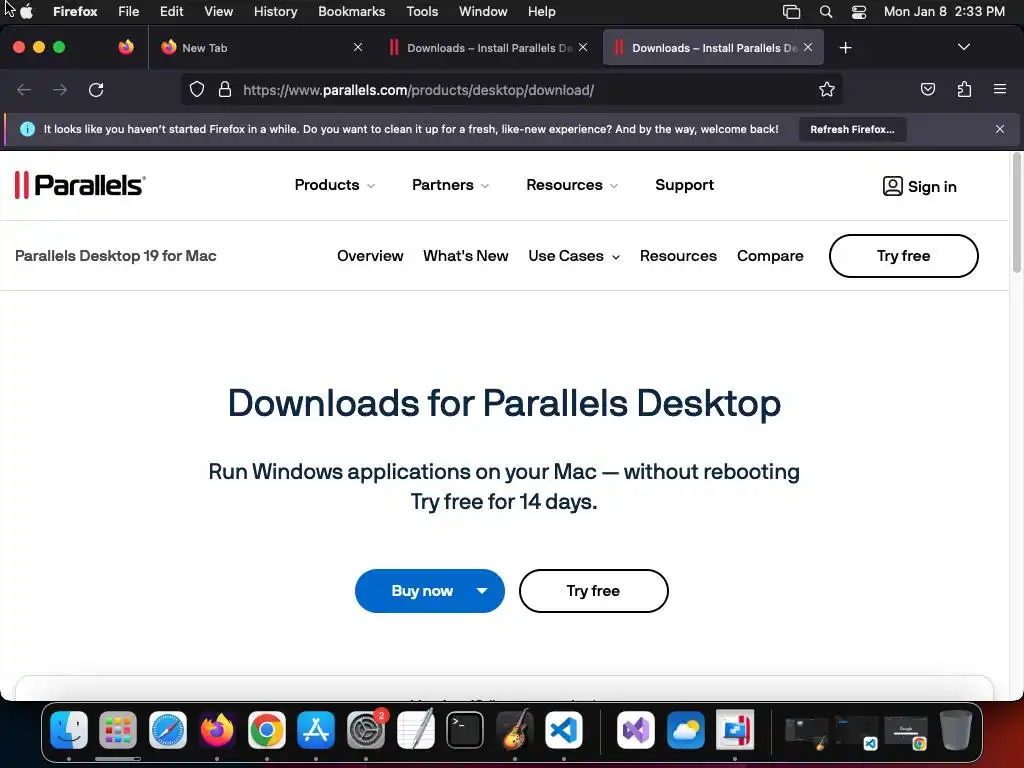
Task: Open the View menu
Action: coord(218,12)
